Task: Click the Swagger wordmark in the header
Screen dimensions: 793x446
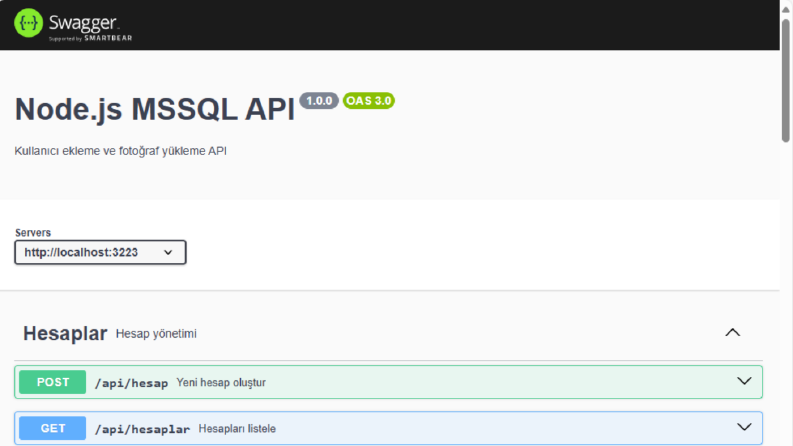Action: tap(83, 23)
